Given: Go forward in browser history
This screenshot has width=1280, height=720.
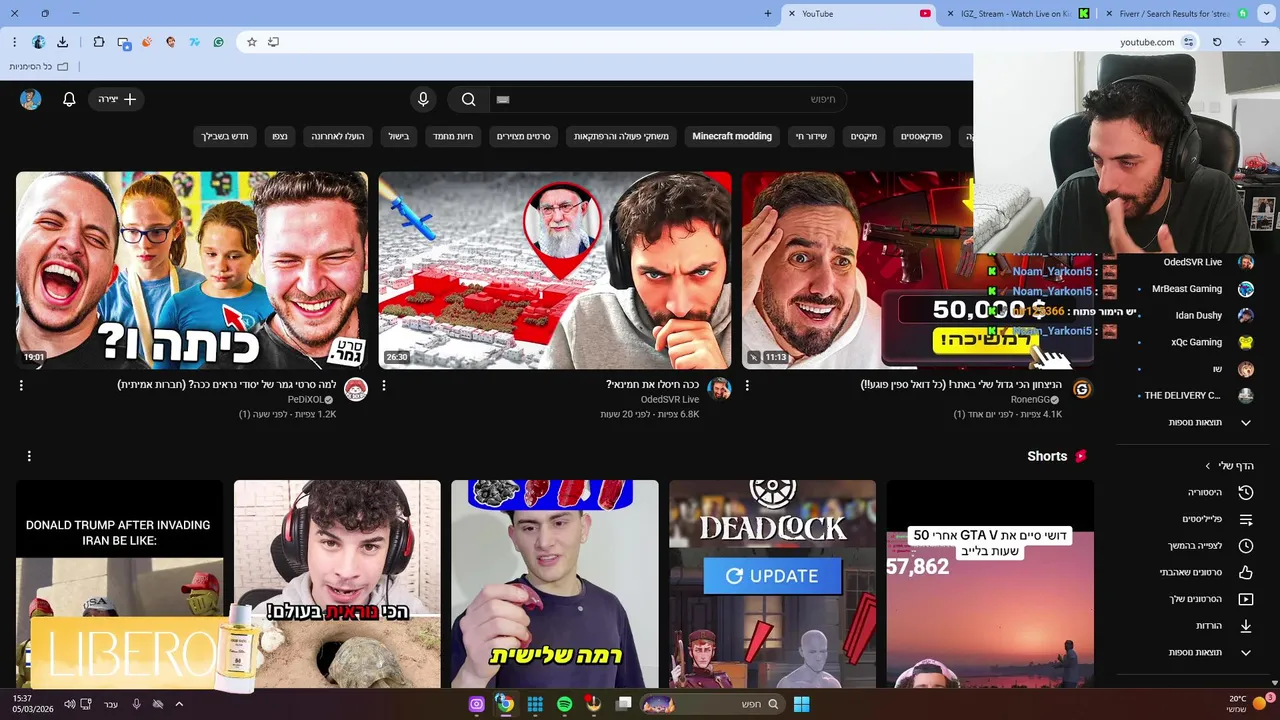Looking at the screenshot, I should [1265, 42].
